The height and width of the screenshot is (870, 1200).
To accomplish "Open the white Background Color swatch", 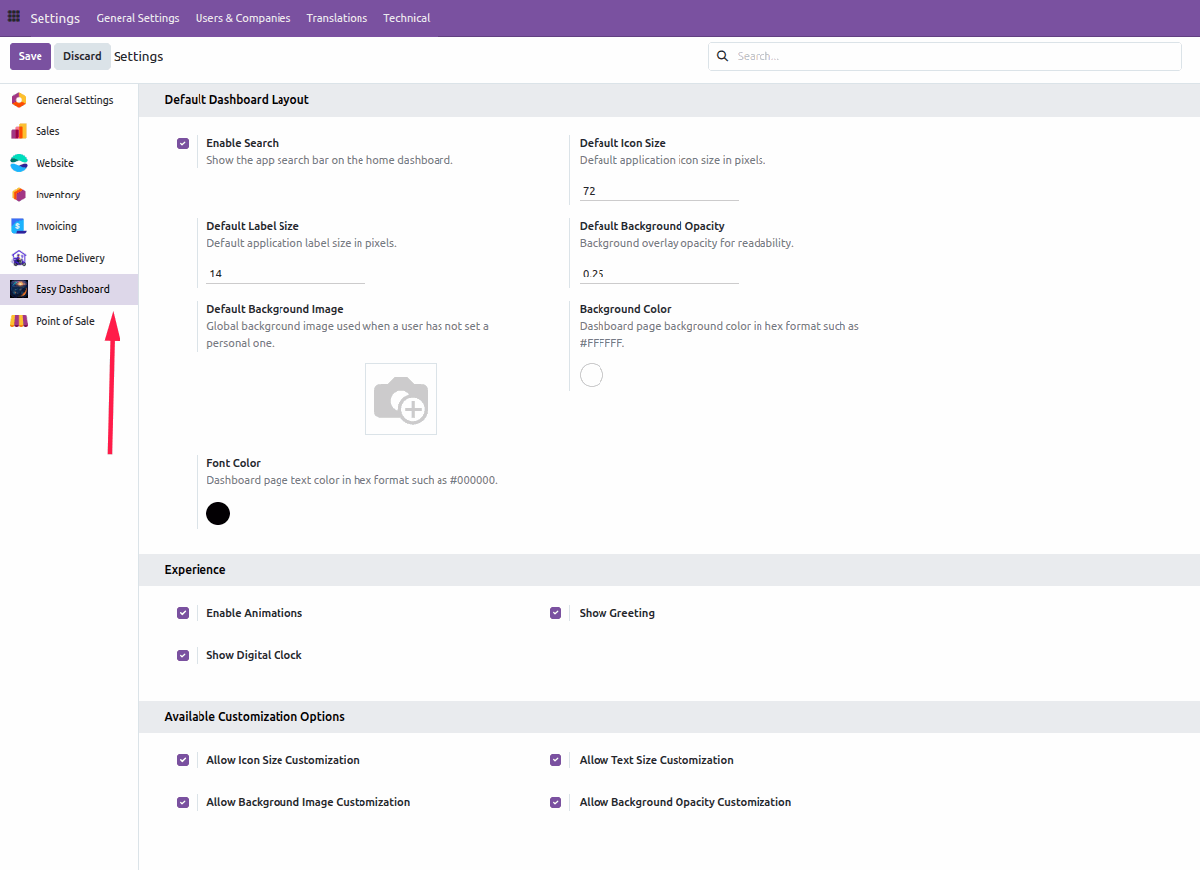I will 592,375.
